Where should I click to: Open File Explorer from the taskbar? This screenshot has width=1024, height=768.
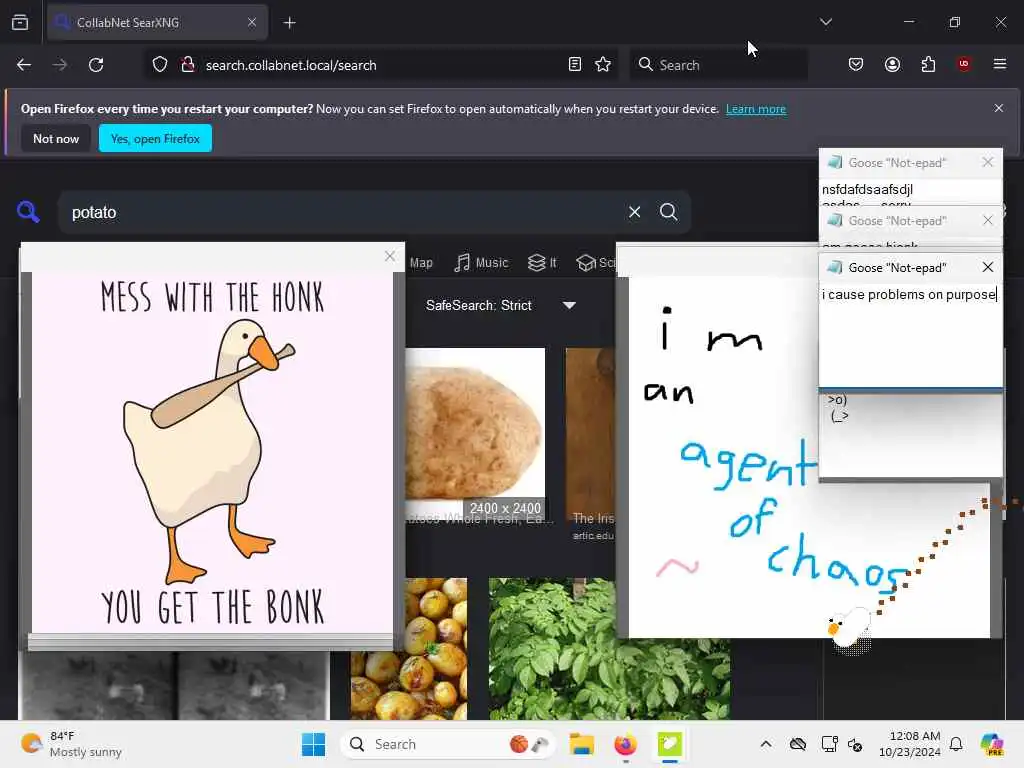point(581,744)
